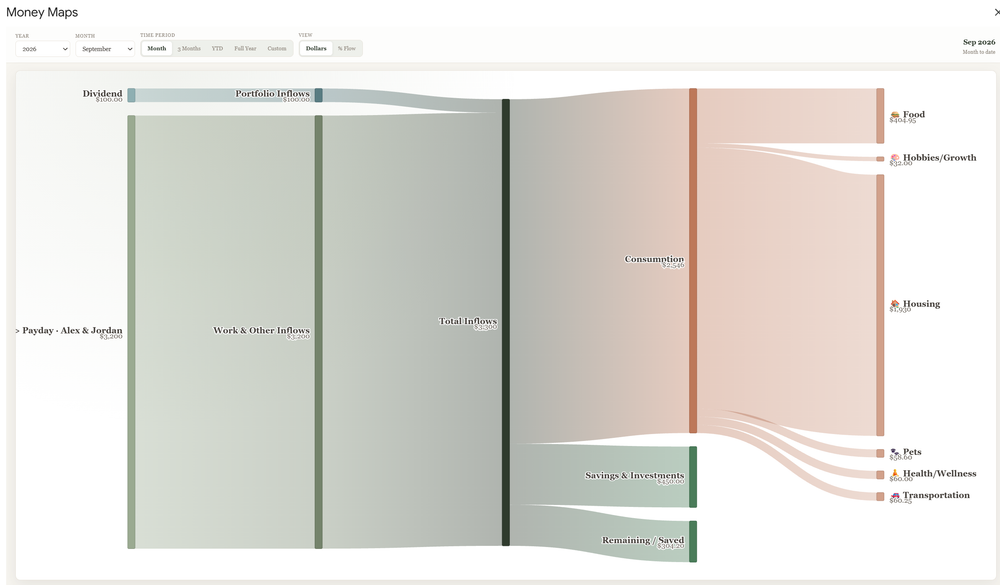Click the flow band from Consumption to Housing
This screenshot has width=1000, height=585.
point(786,293)
